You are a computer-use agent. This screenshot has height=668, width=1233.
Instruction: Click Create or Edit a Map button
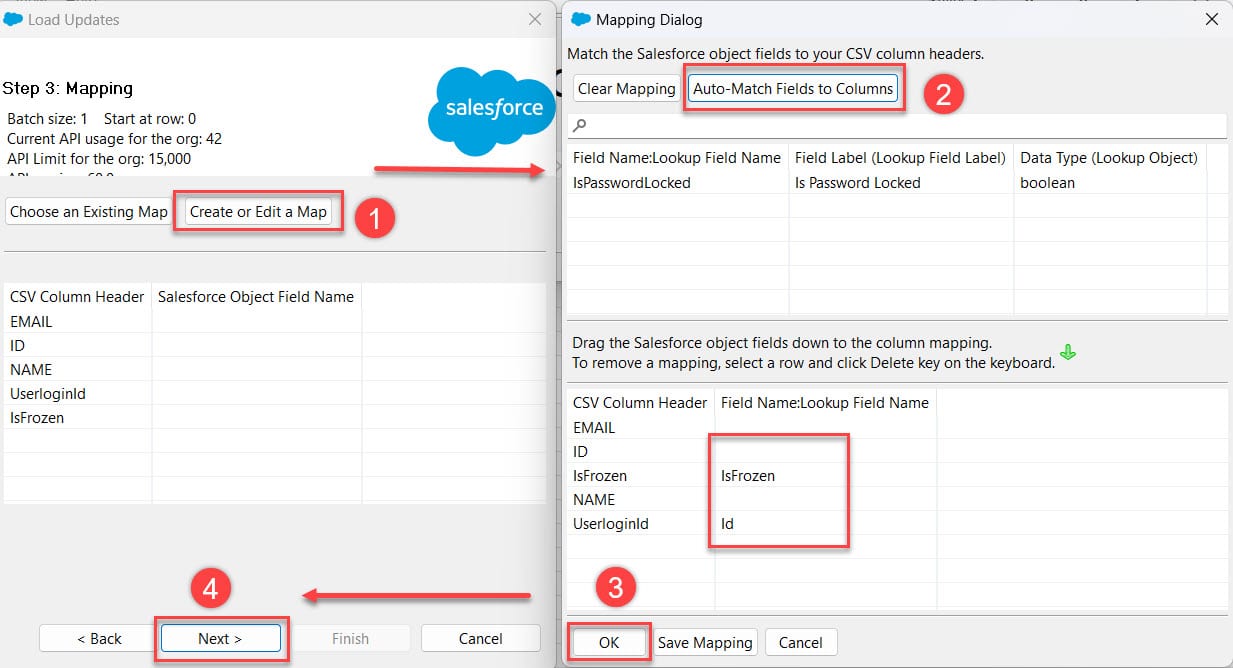258,212
